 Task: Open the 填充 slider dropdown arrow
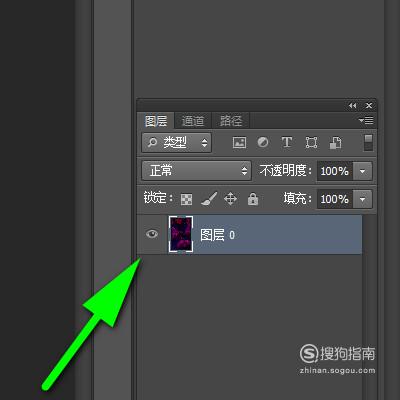[362, 199]
